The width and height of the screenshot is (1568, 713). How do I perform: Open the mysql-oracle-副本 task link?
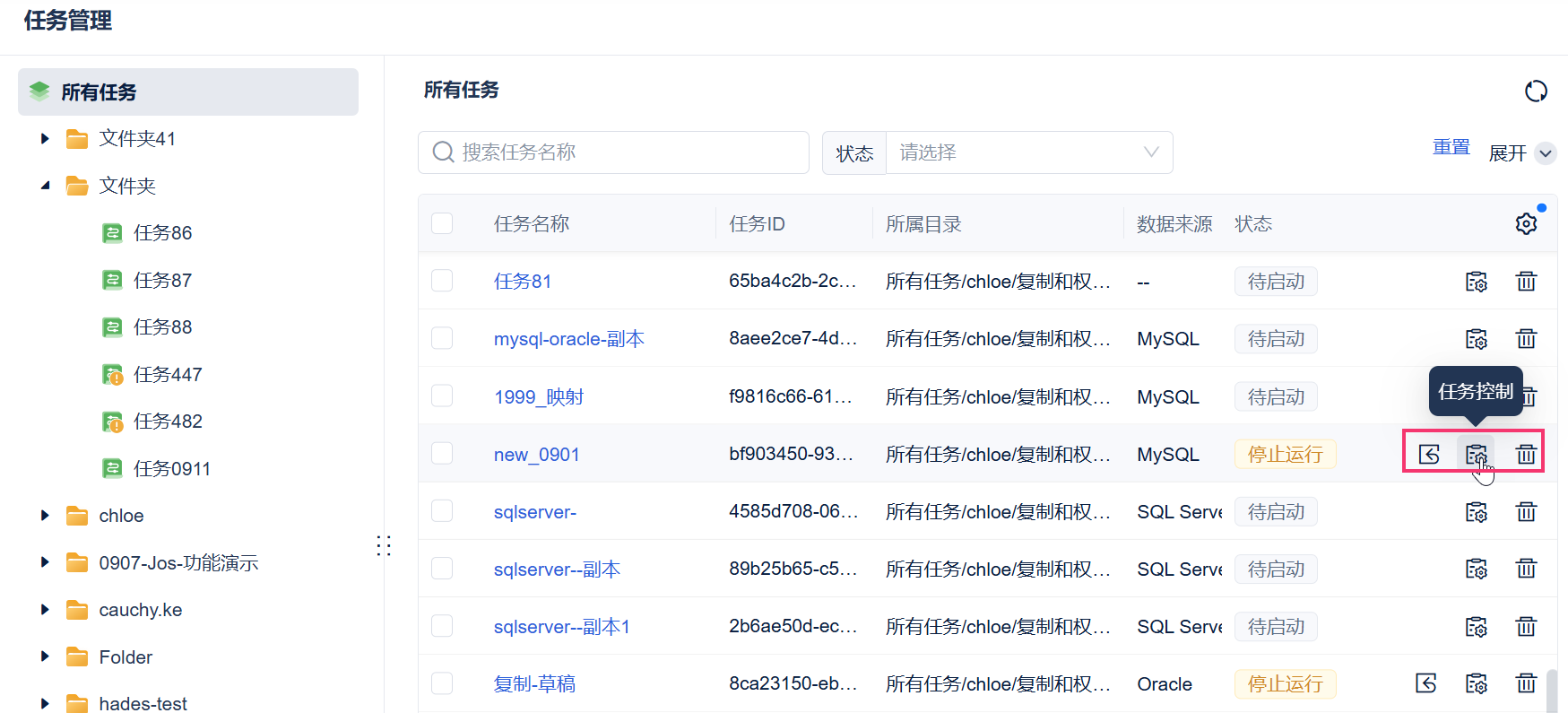pos(569,339)
